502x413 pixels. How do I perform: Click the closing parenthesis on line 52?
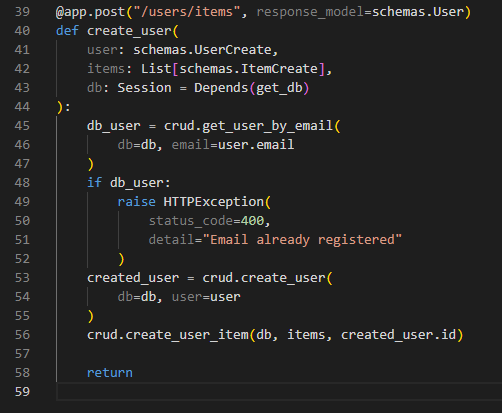(x=121, y=259)
